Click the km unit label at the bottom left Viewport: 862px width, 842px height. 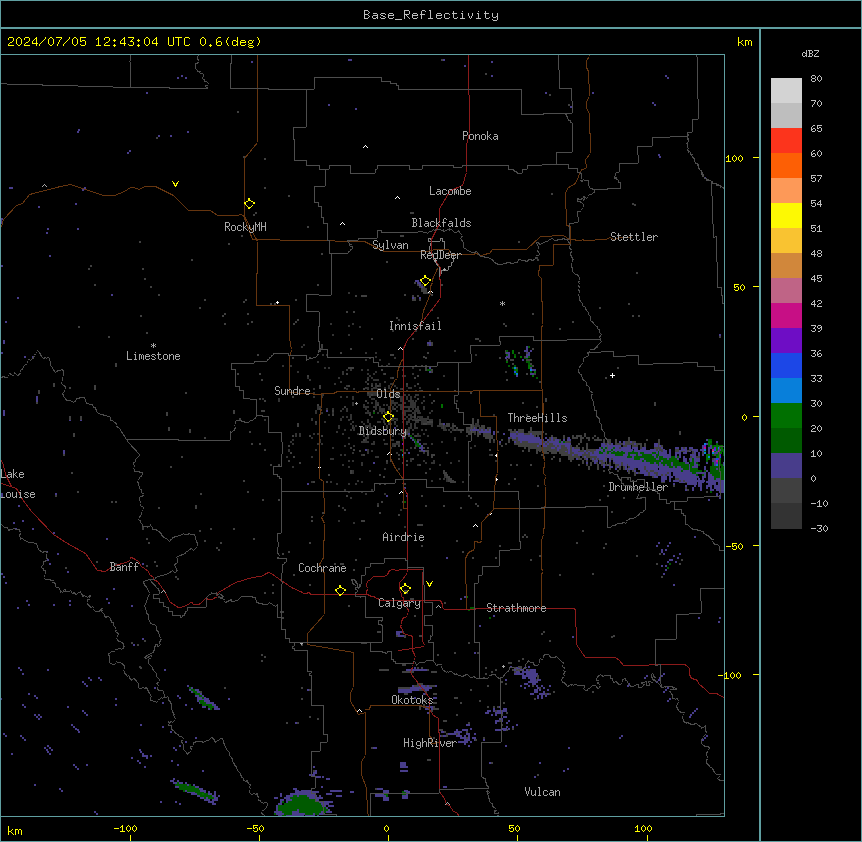(15, 830)
